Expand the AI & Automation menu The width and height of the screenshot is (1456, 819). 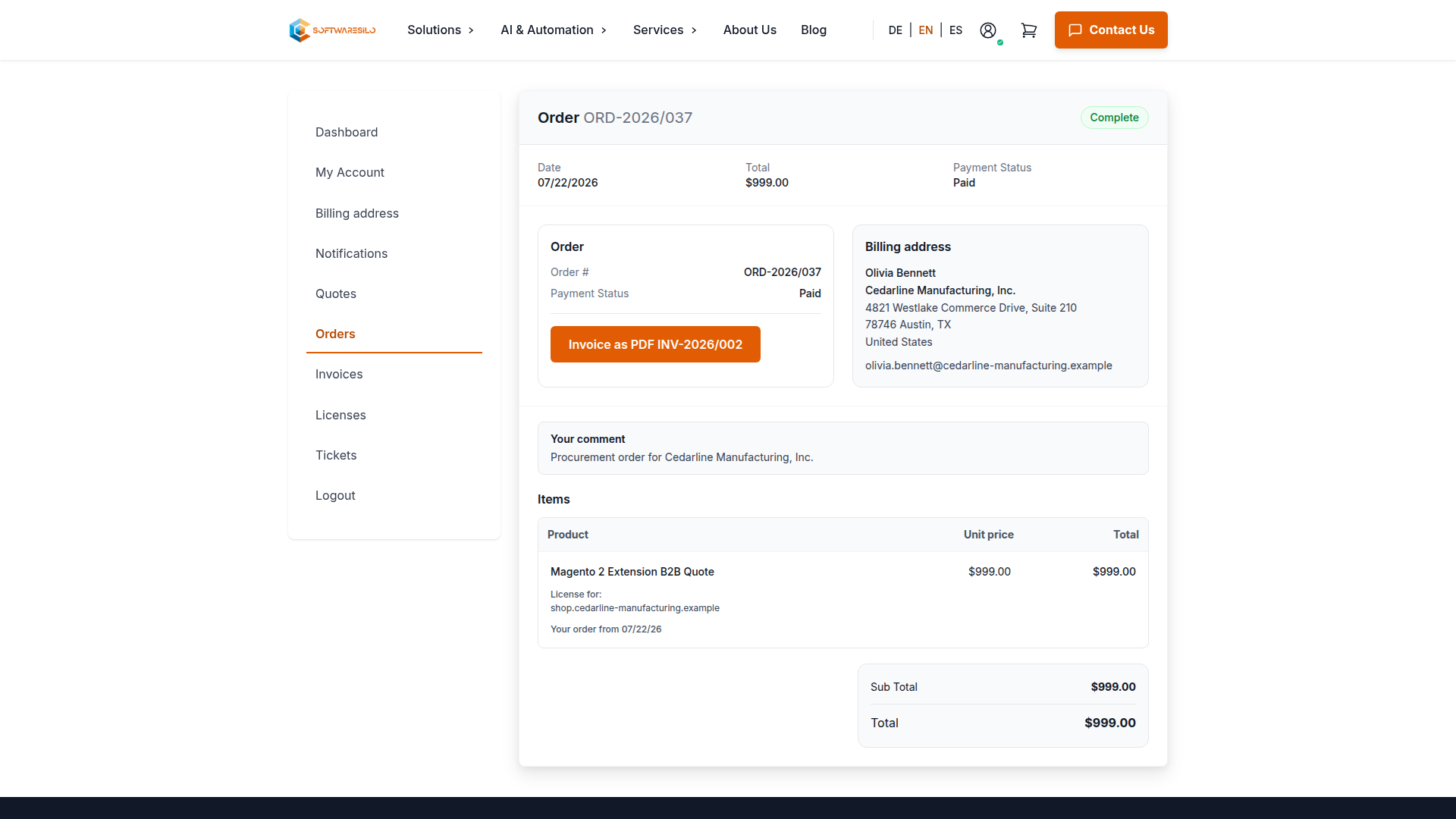click(554, 30)
